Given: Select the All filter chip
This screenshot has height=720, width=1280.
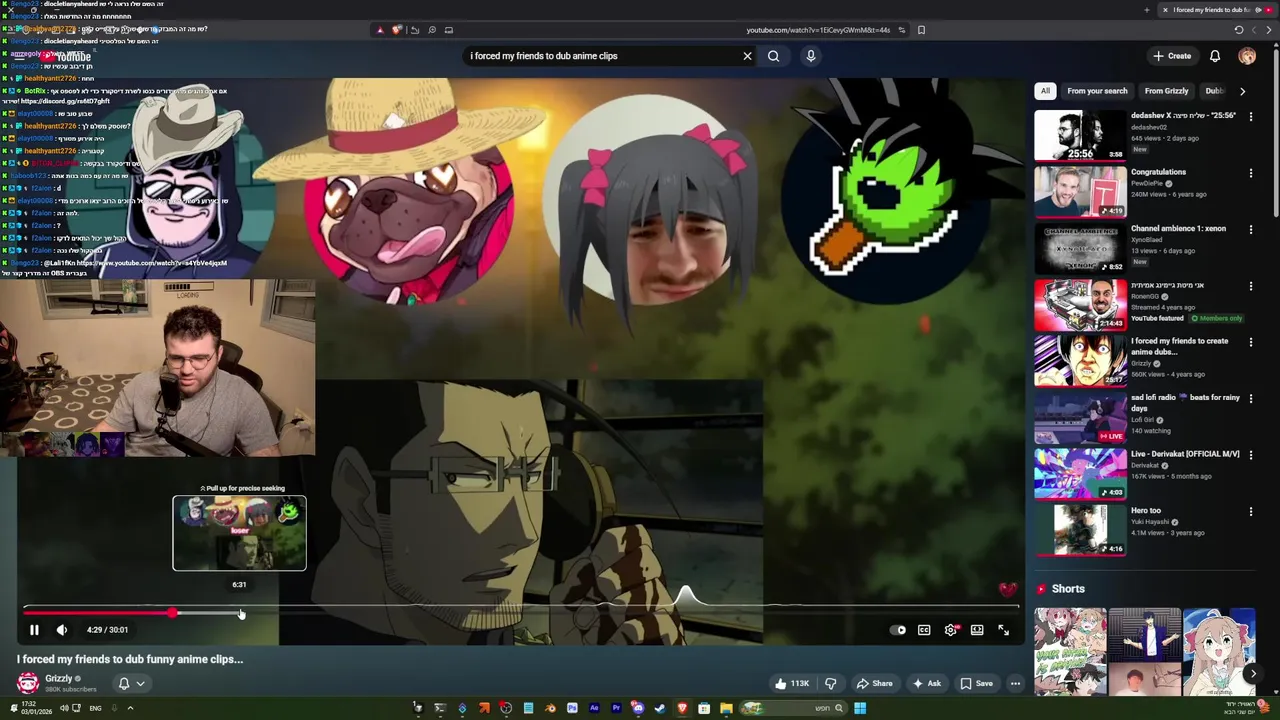Looking at the screenshot, I should [1045, 91].
